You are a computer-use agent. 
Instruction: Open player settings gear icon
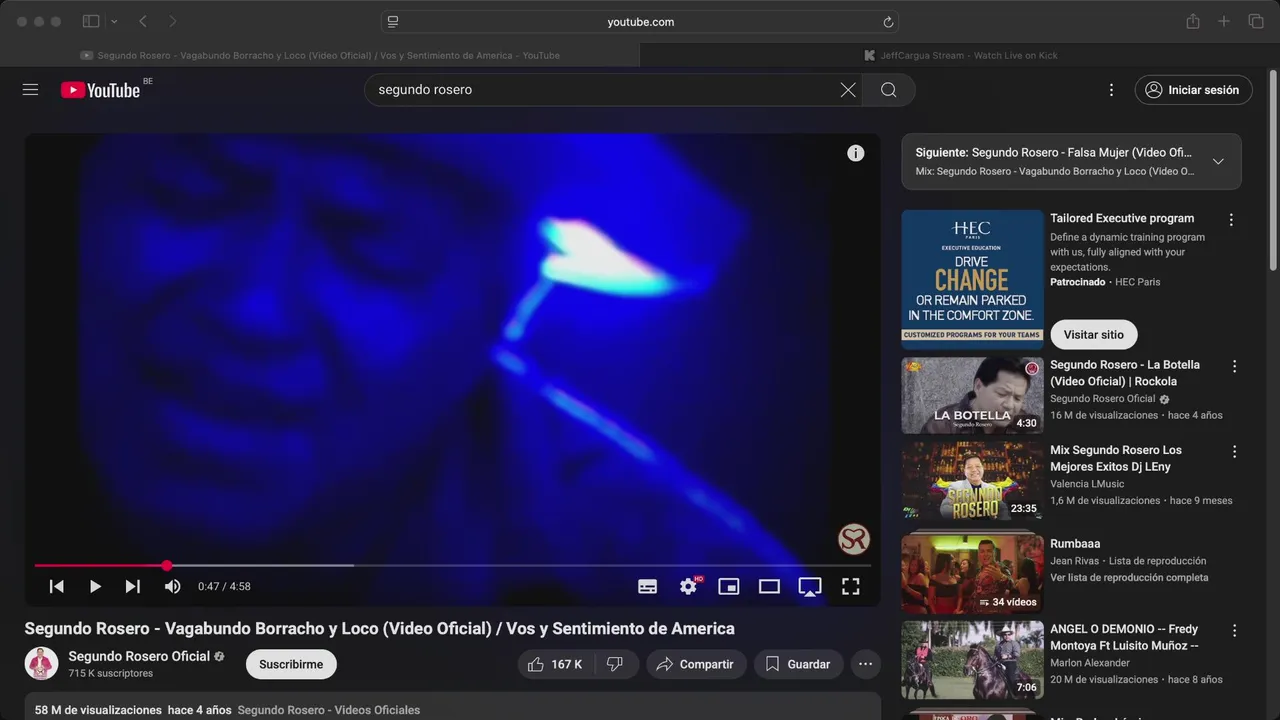point(689,587)
